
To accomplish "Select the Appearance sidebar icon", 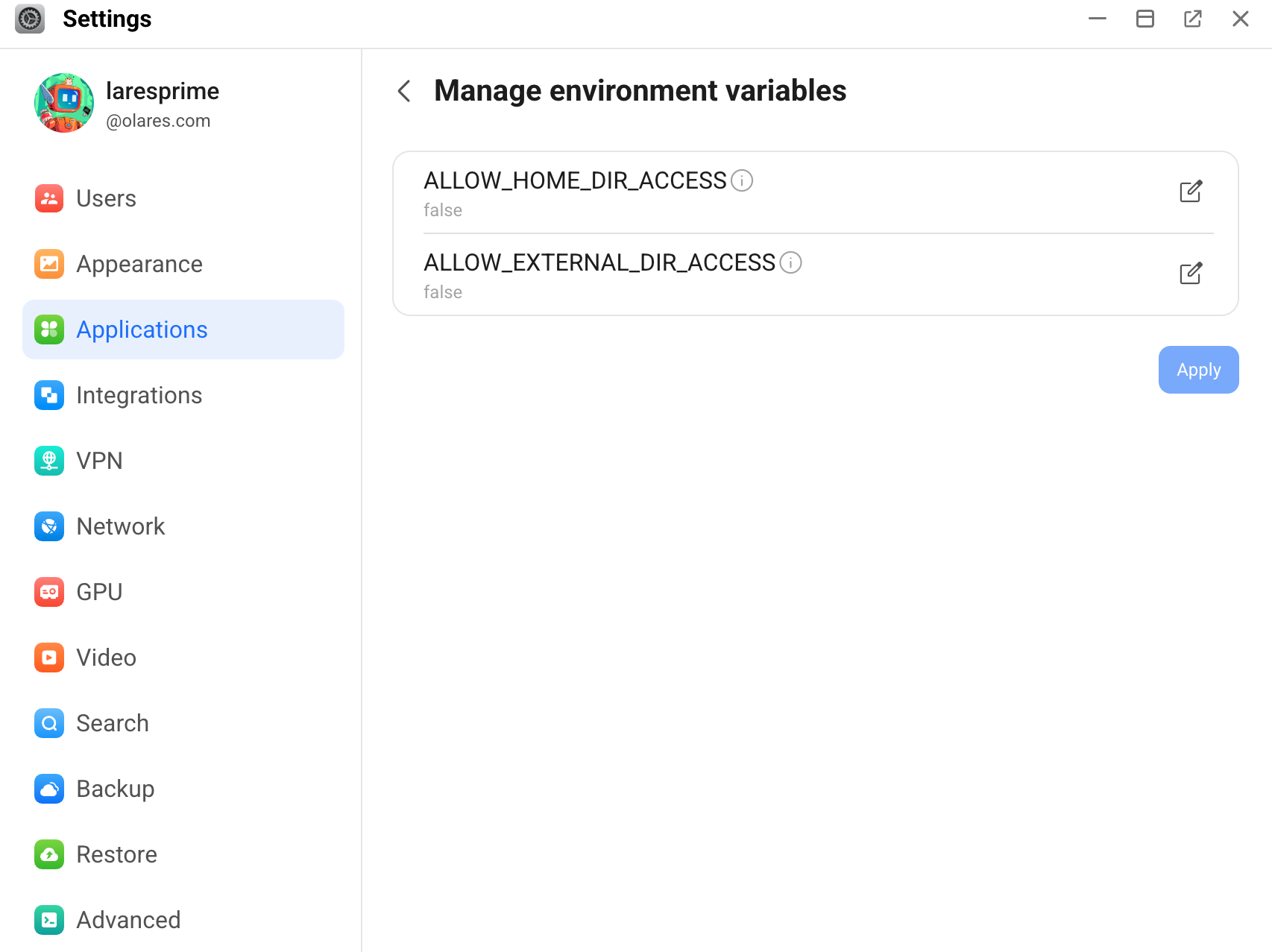I will pos(48,264).
